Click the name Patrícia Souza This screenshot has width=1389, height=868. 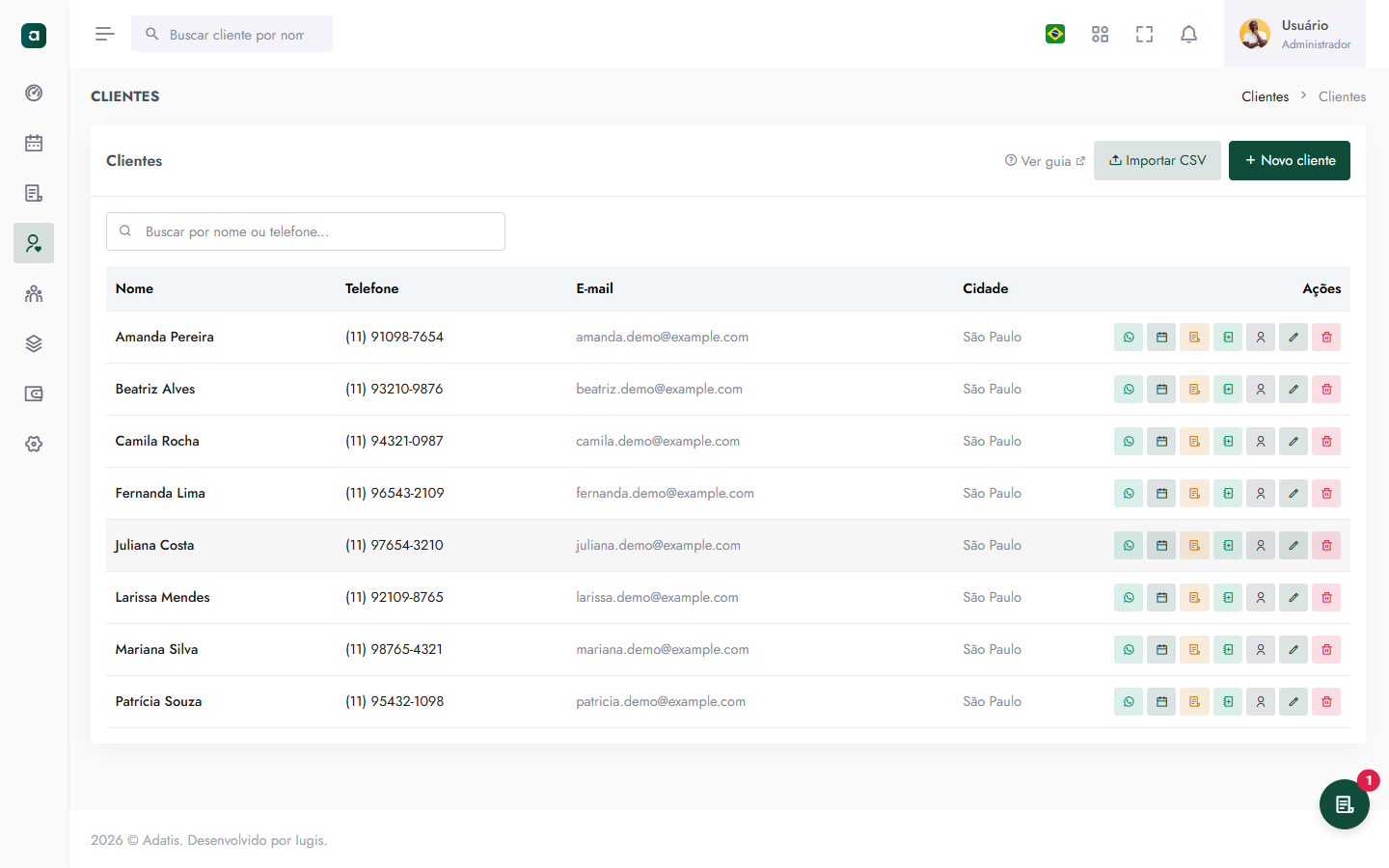click(x=158, y=701)
